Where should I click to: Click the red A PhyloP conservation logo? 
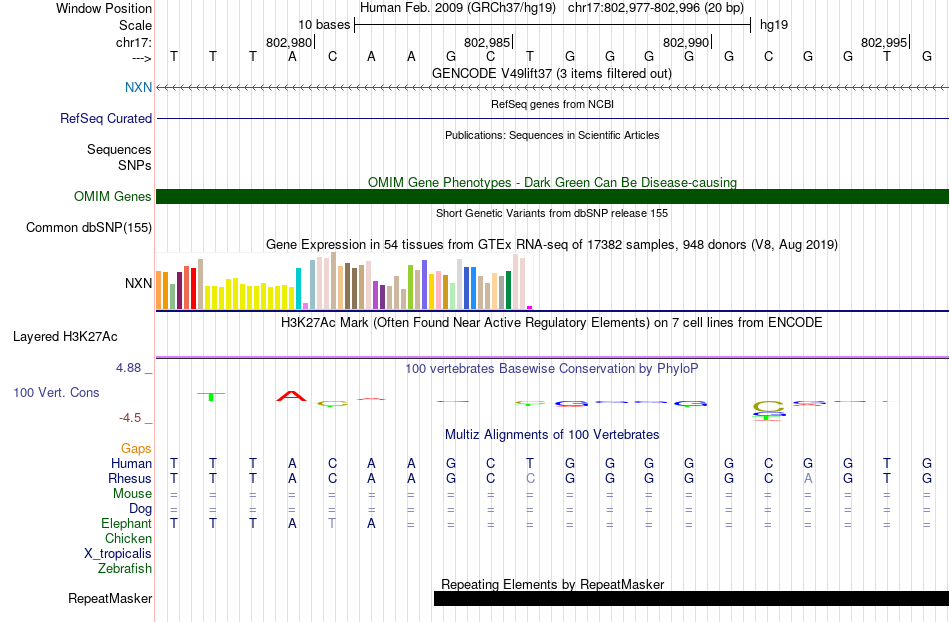pos(291,396)
